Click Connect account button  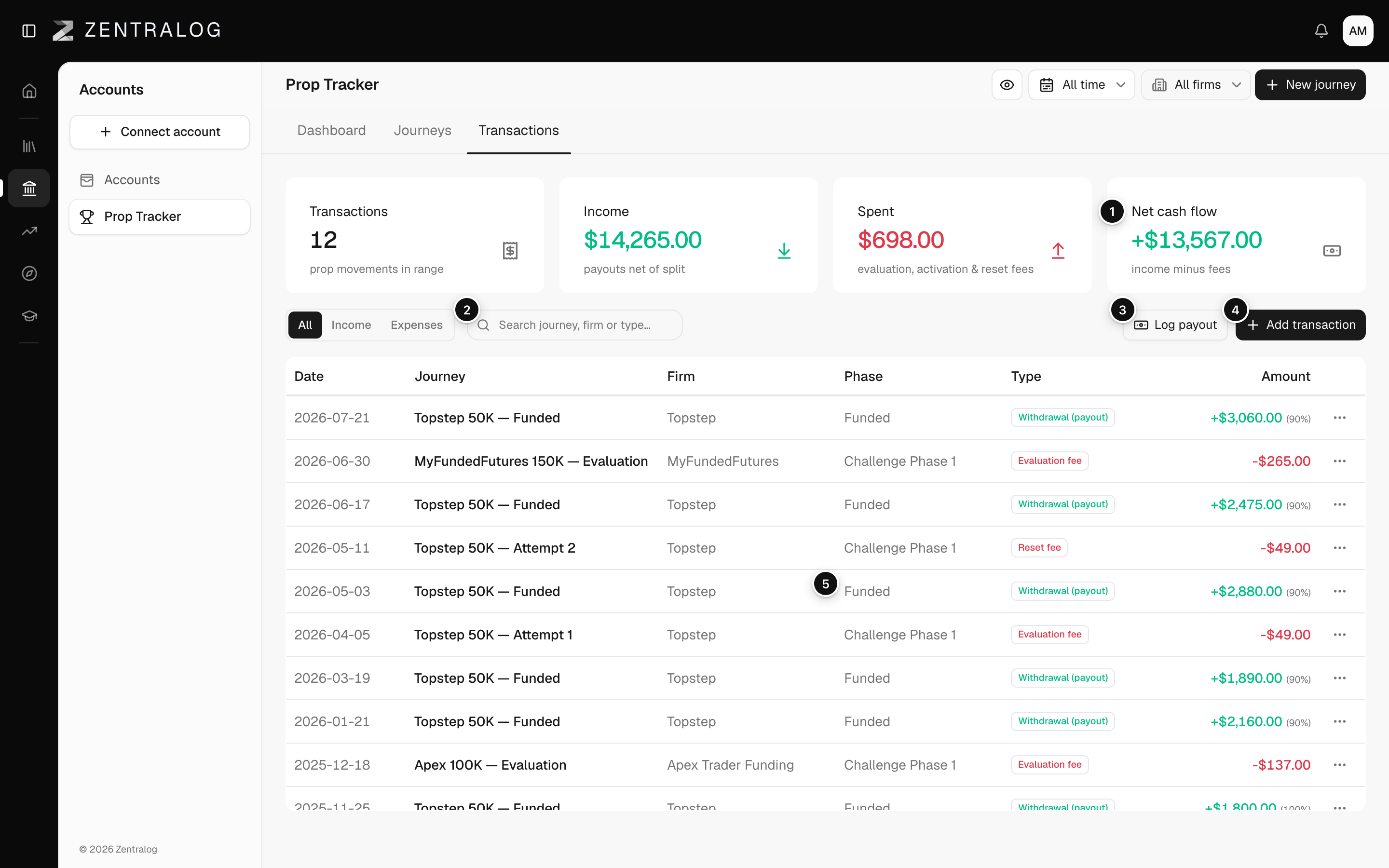[160, 132]
